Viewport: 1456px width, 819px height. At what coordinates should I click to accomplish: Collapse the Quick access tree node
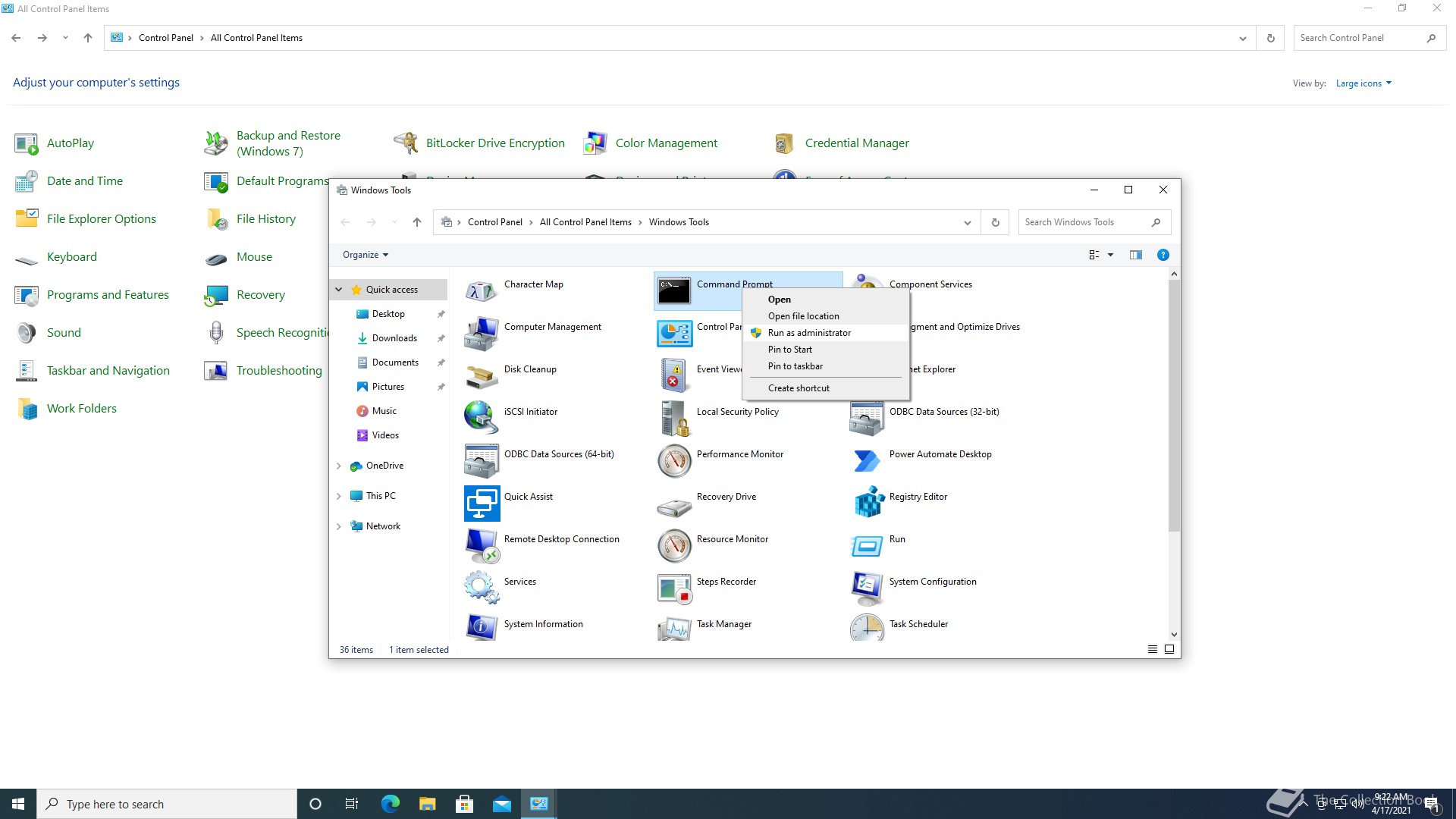pyautogui.click(x=339, y=290)
